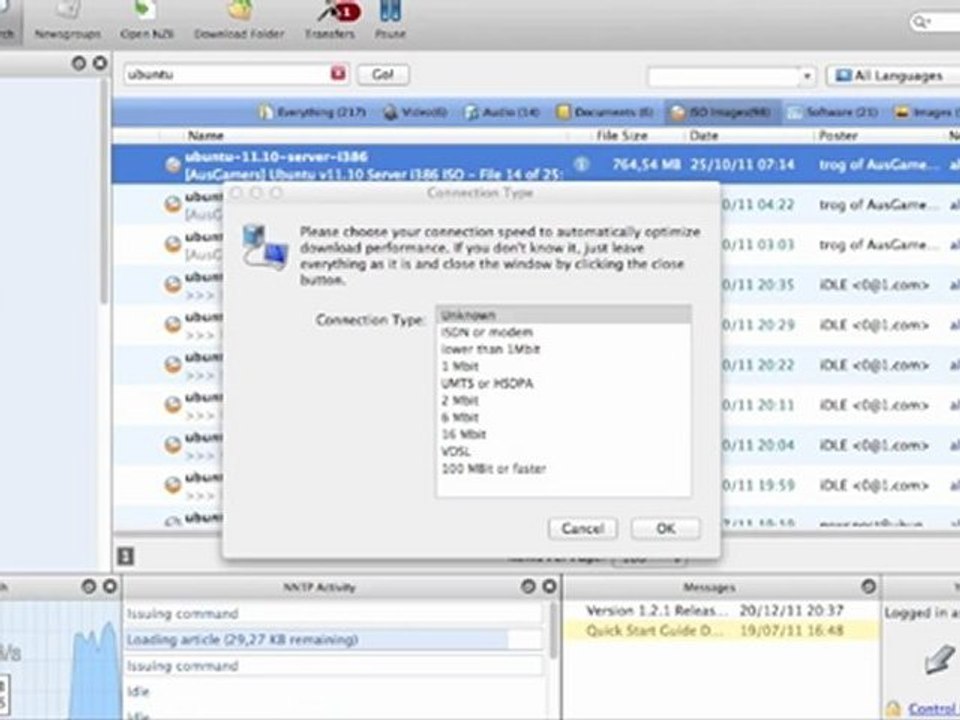
Task: Sort results by Poster column header
Action: coord(838,135)
